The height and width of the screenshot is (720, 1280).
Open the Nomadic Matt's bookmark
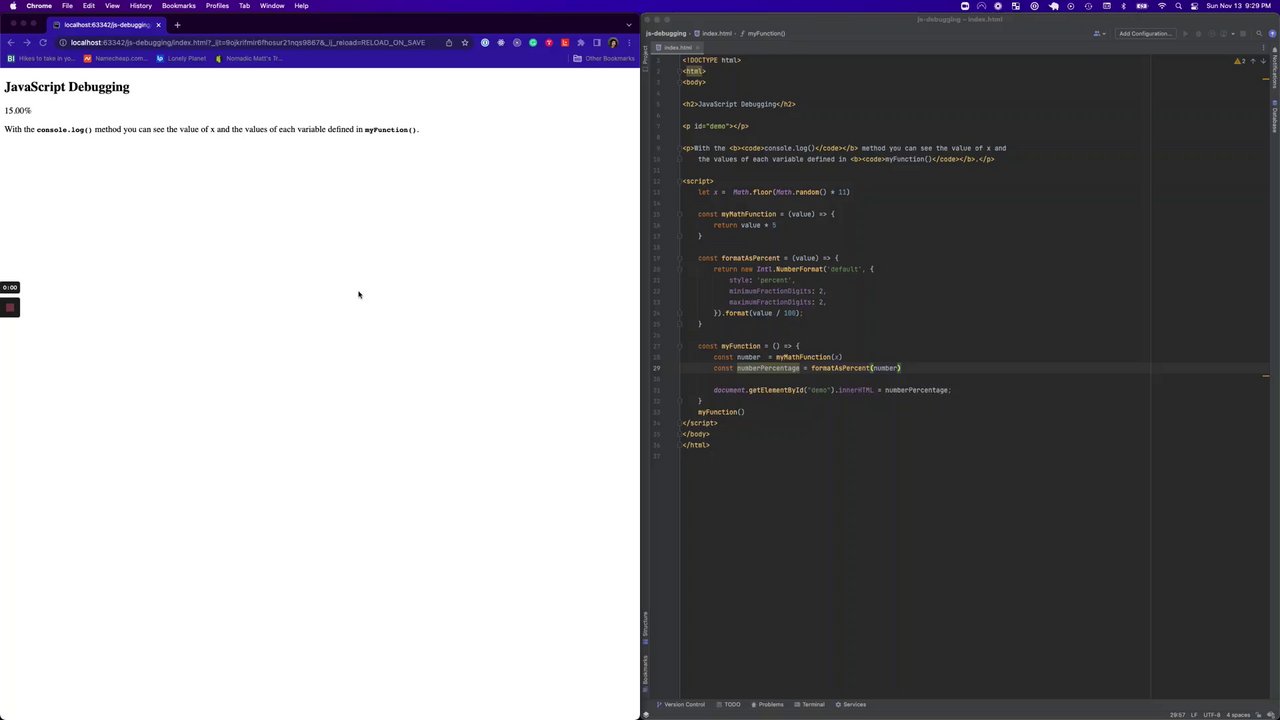(251, 58)
